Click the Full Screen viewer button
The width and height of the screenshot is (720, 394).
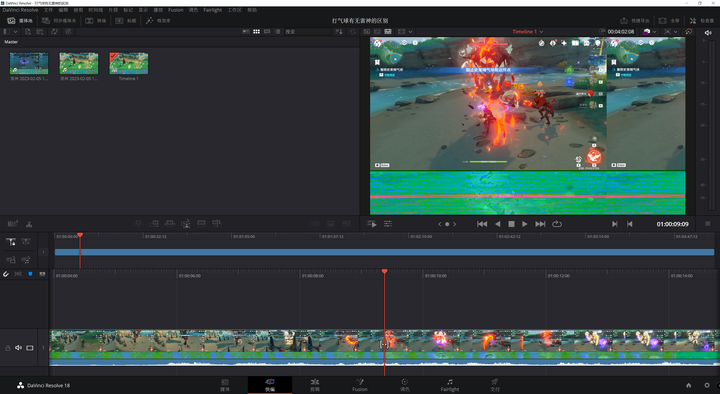coord(669,21)
